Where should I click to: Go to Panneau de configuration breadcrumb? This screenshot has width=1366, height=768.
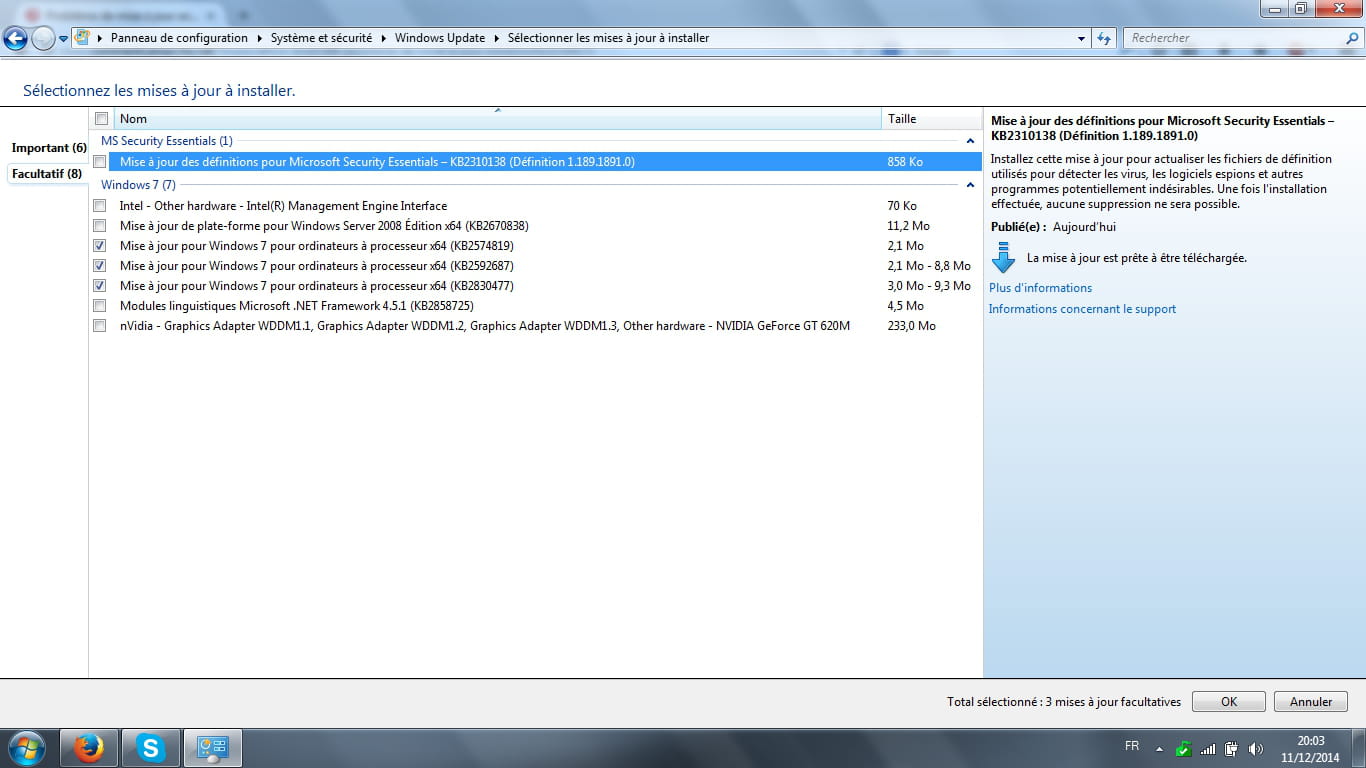click(179, 38)
